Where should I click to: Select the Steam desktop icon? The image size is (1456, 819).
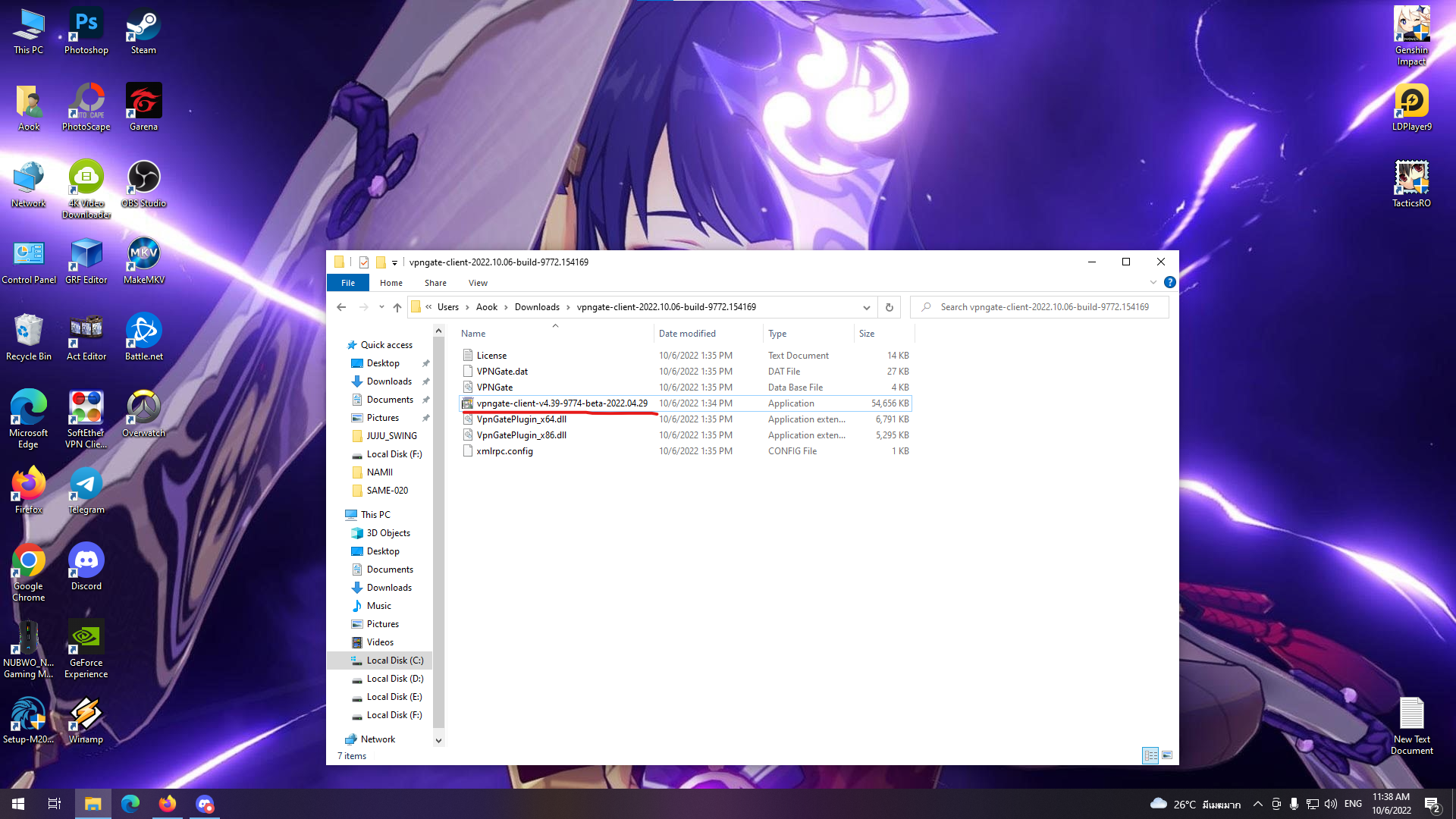(143, 31)
